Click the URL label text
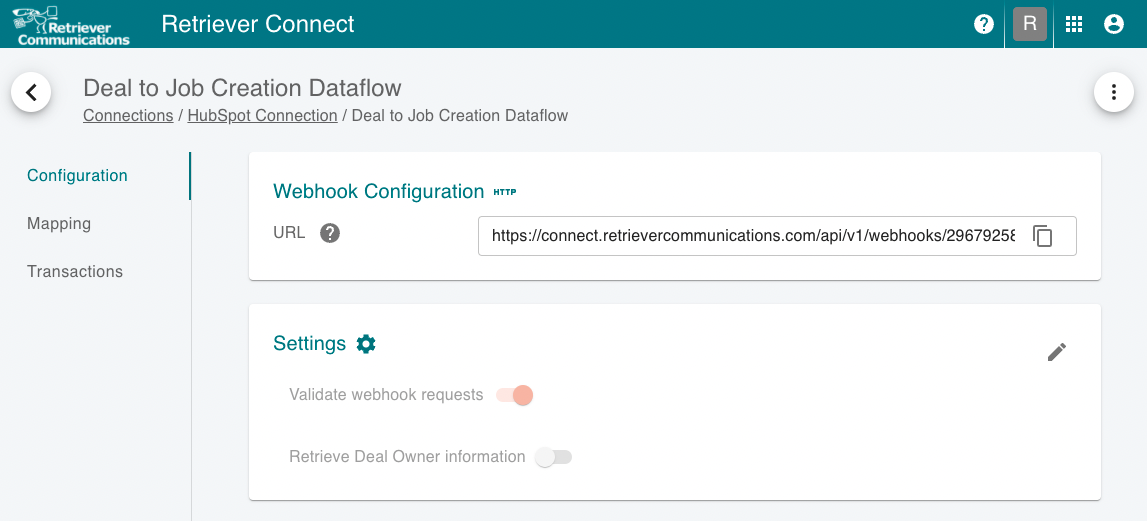The image size is (1147, 521). pyautogui.click(x=289, y=233)
